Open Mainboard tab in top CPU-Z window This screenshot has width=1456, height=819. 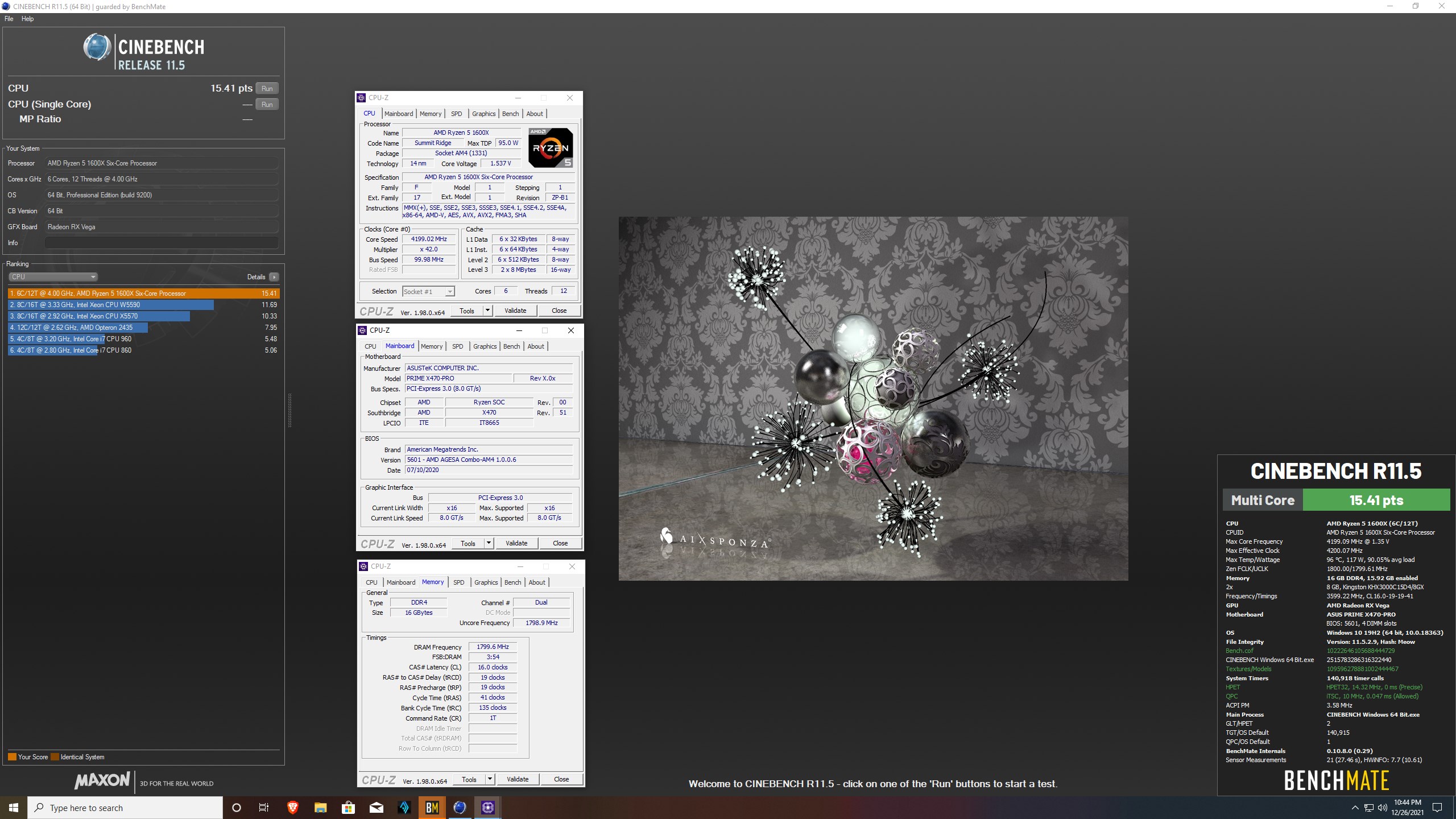point(399,114)
